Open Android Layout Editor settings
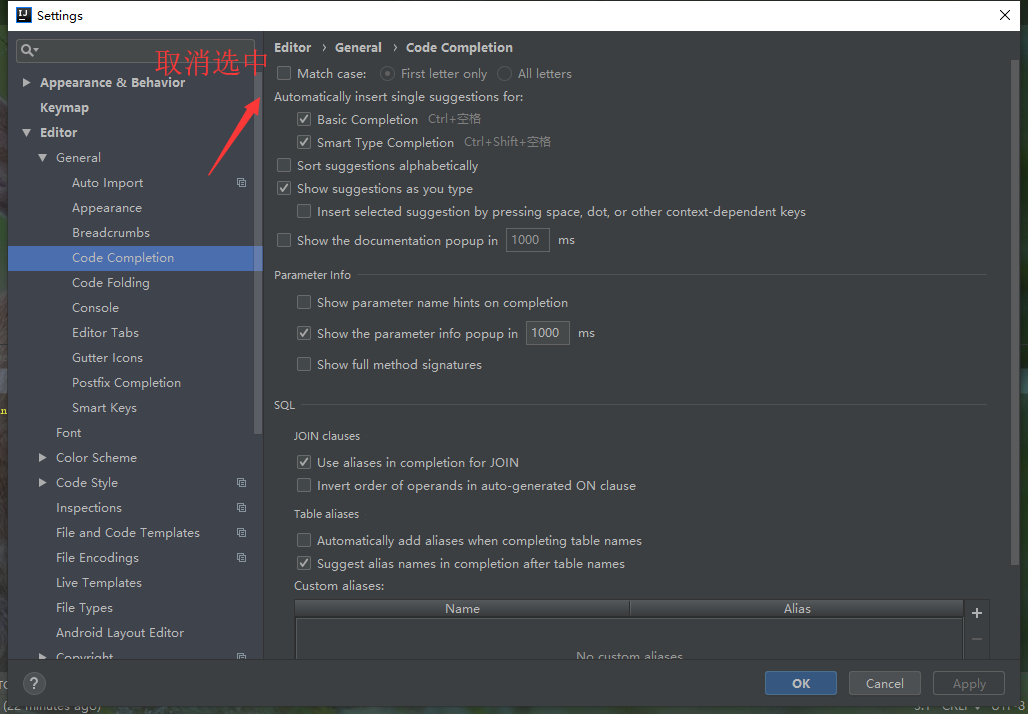 click(120, 633)
